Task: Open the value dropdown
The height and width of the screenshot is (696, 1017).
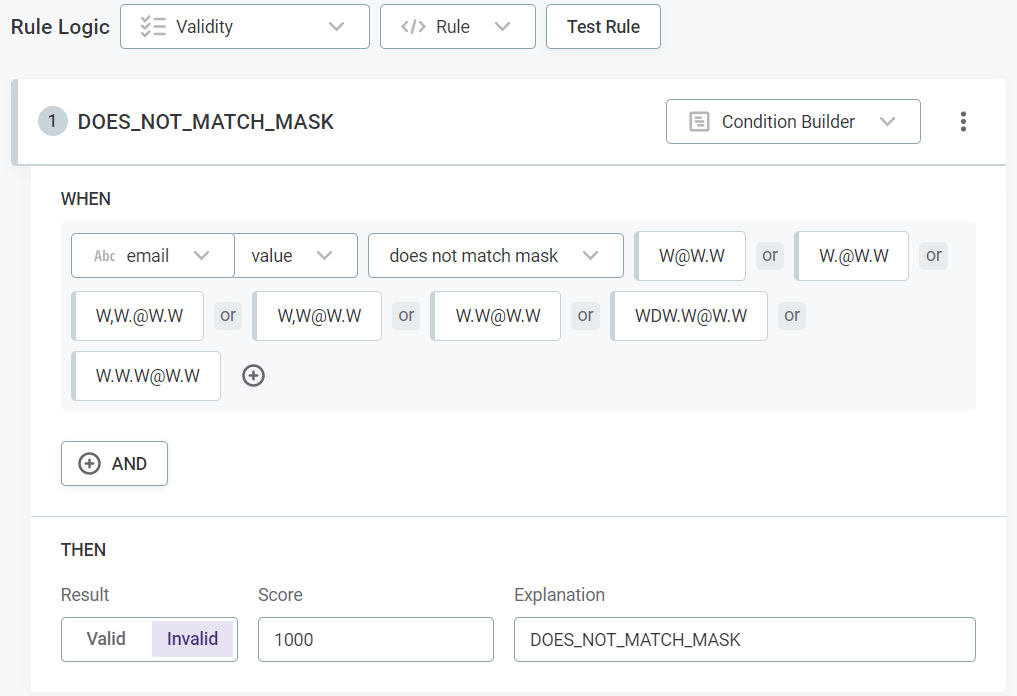Action: (x=295, y=255)
